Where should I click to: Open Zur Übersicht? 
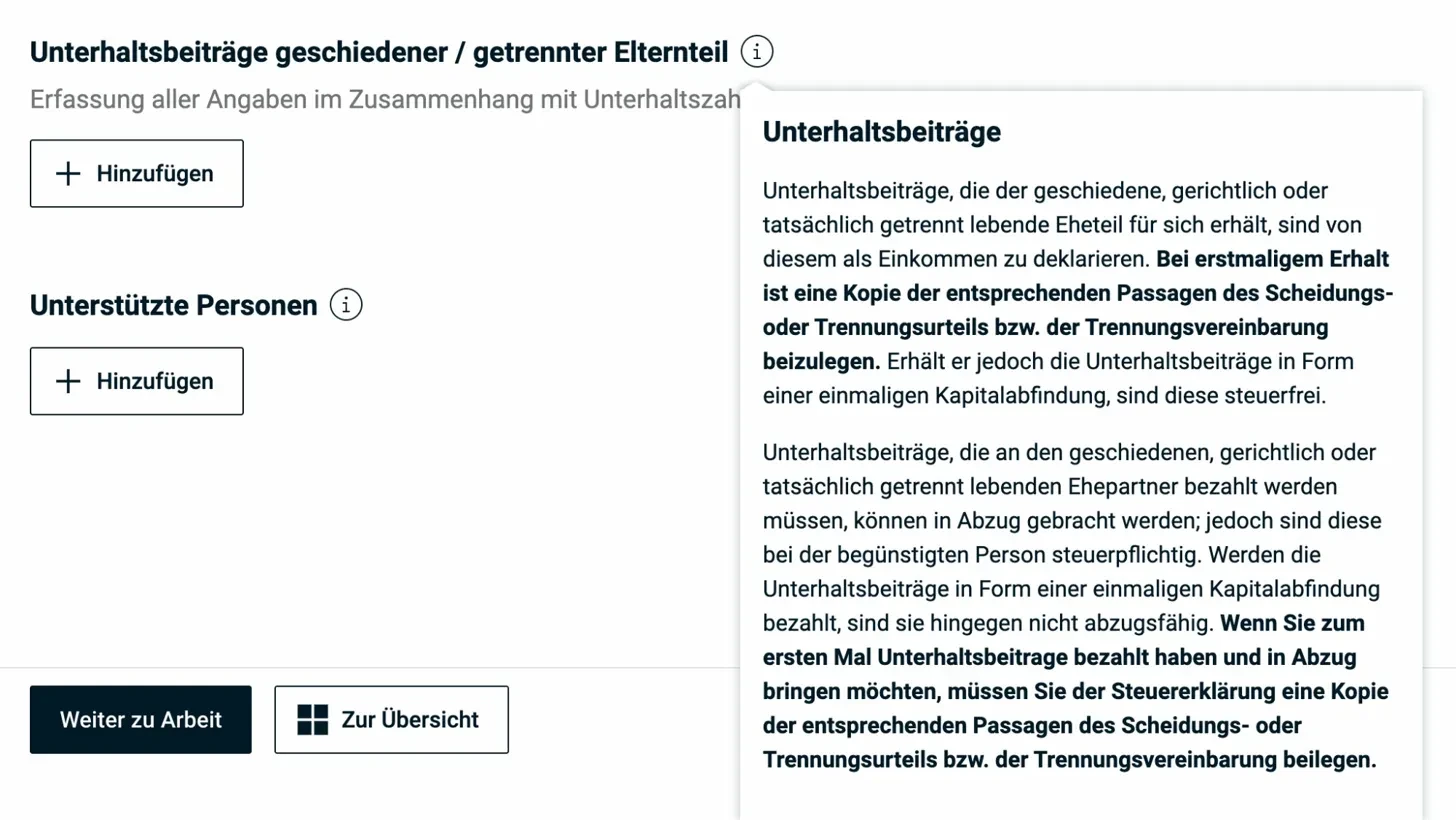[x=391, y=719]
